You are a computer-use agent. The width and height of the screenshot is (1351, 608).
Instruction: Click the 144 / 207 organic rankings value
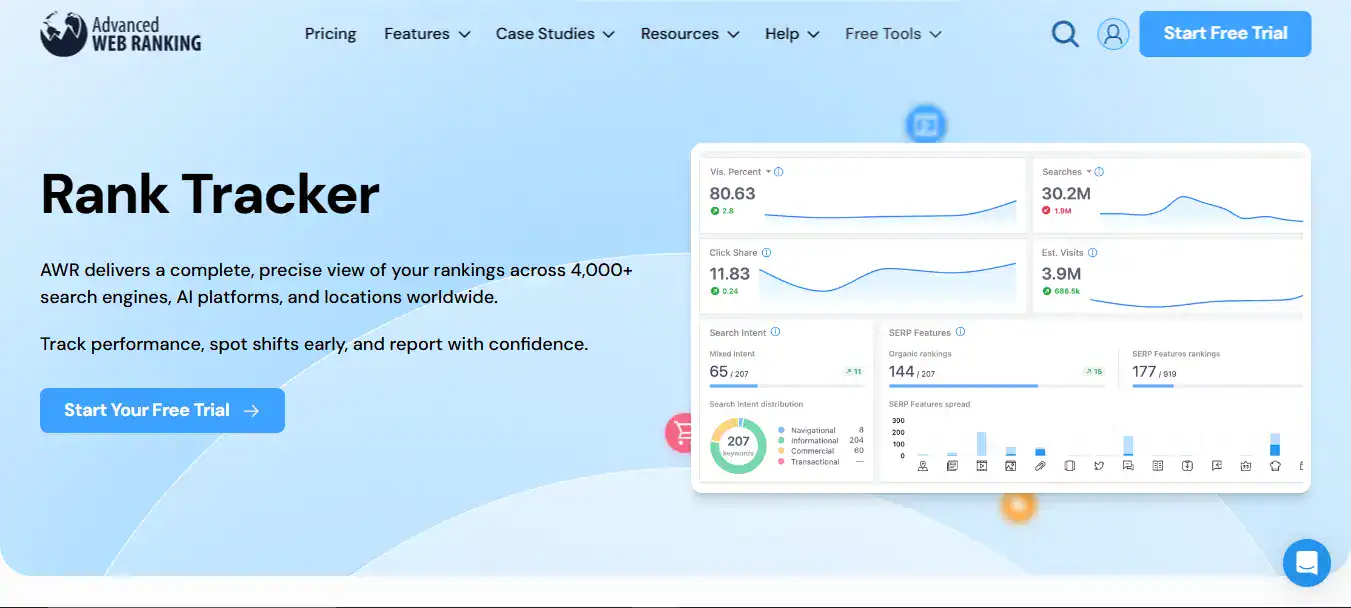pyautogui.click(x=912, y=372)
